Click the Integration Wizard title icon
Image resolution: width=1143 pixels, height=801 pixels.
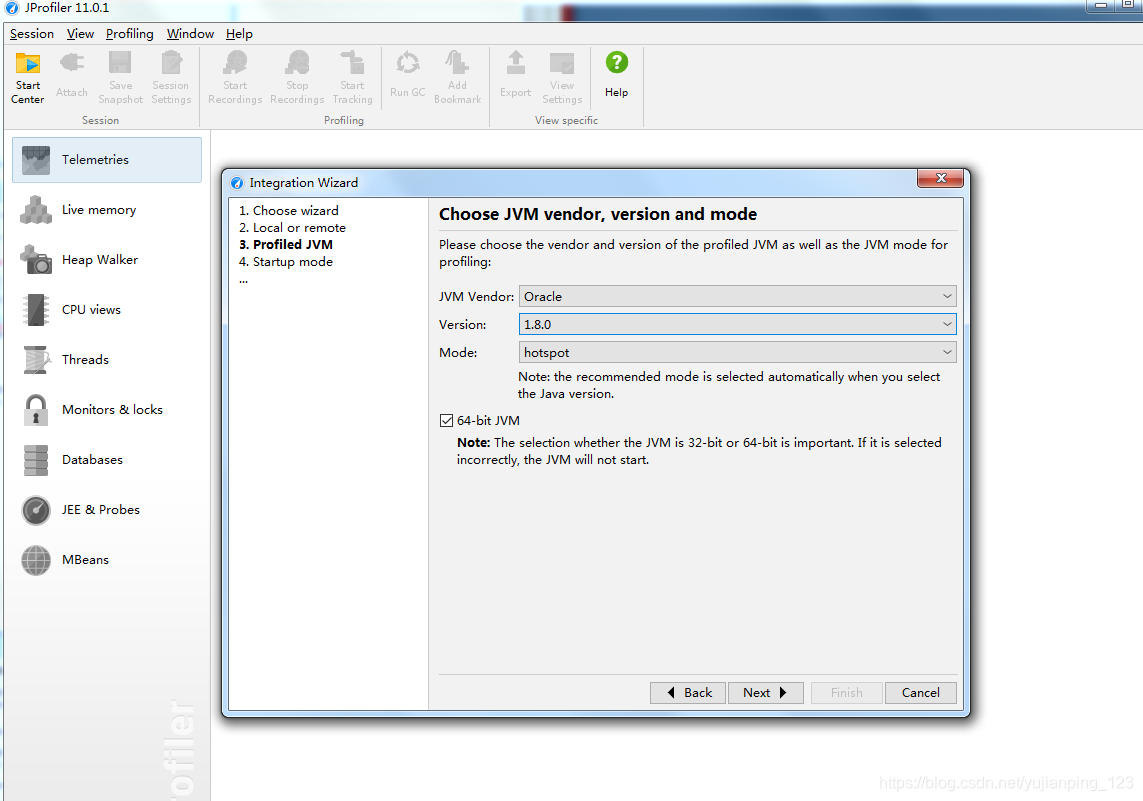(237, 183)
